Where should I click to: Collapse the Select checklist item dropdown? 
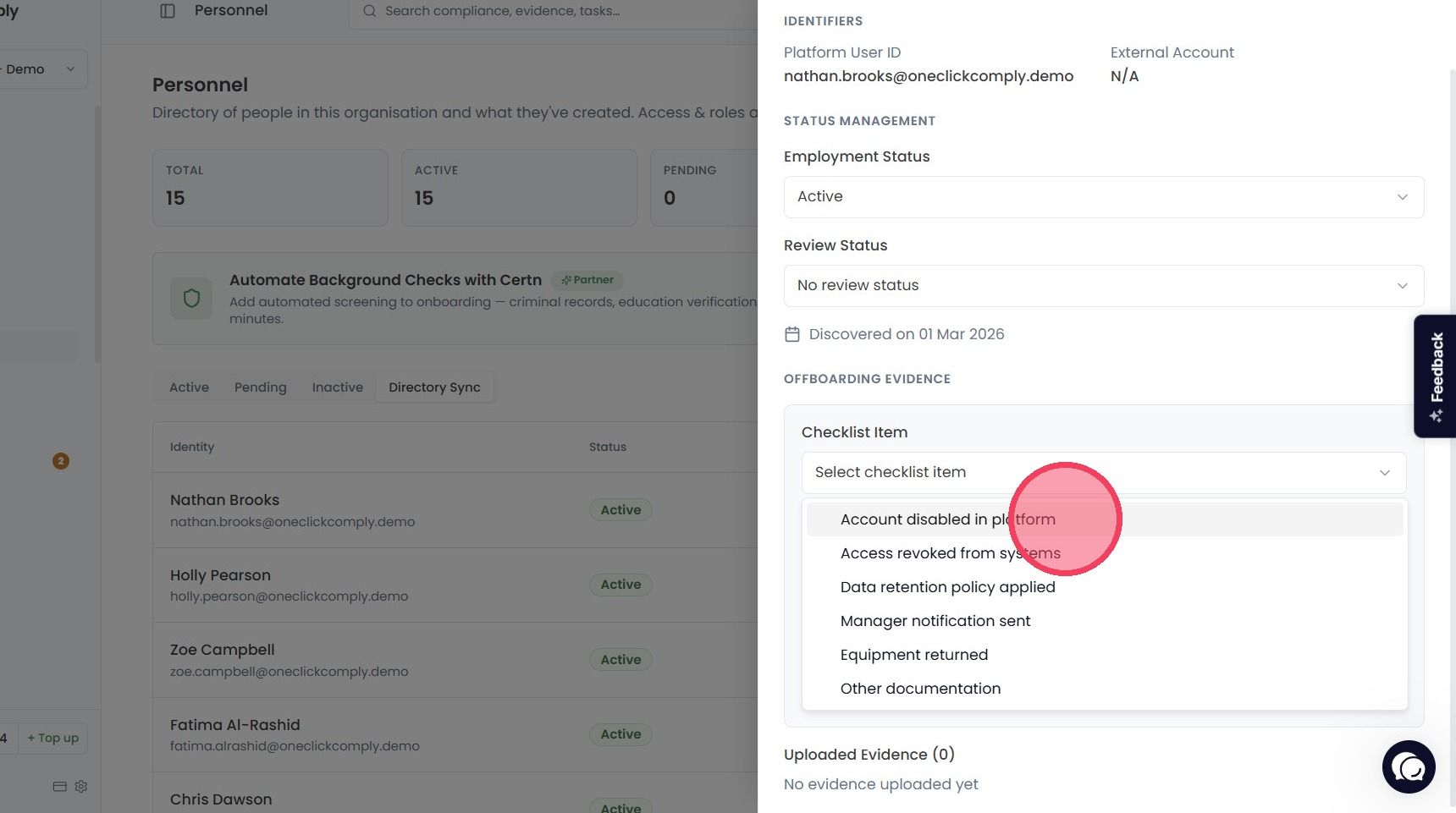pos(1104,473)
